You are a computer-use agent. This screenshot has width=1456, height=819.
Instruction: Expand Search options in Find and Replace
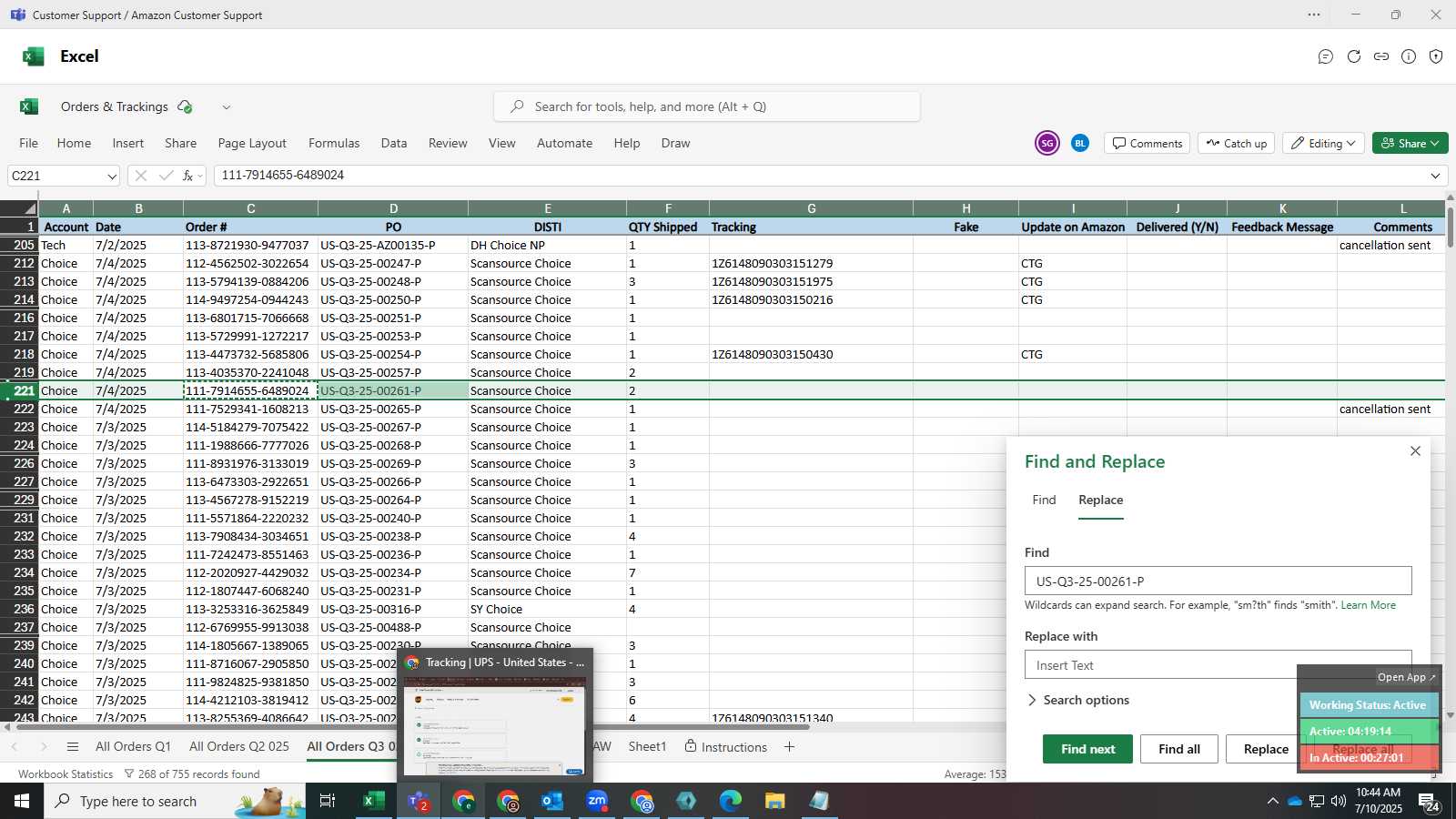click(1078, 700)
